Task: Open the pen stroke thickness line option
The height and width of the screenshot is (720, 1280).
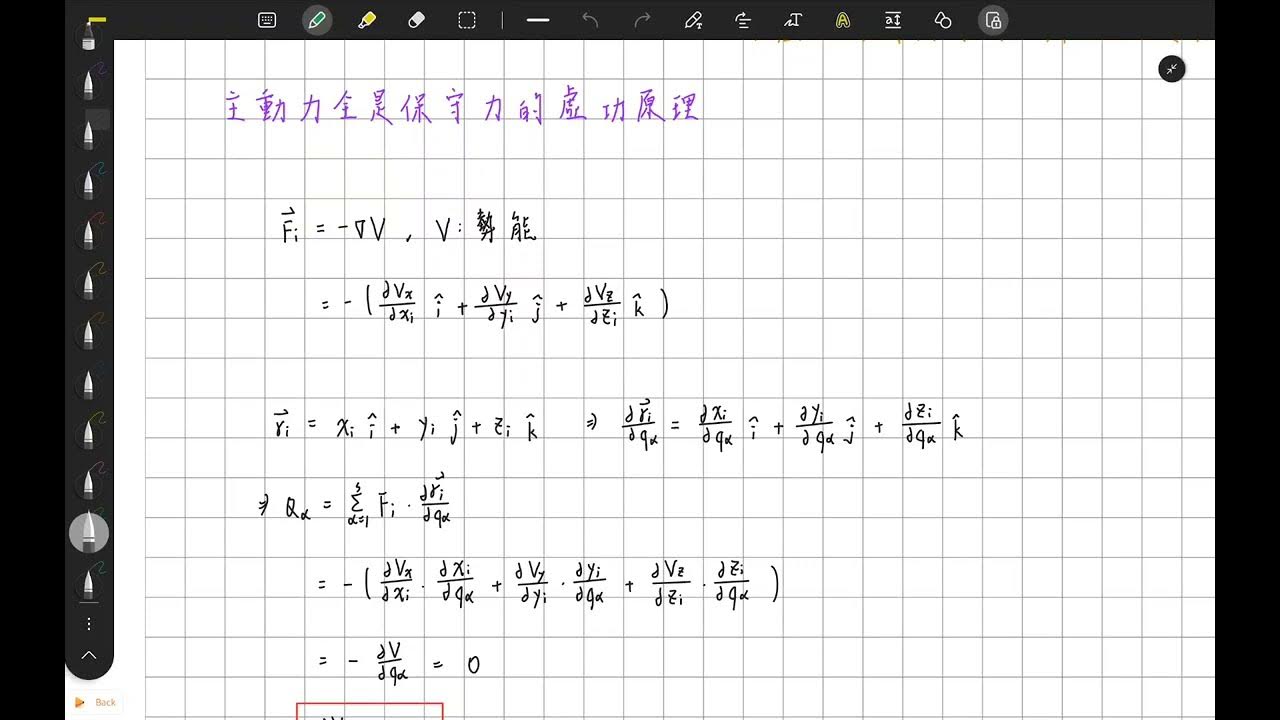Action: pyautogui.click(x=538, y=20)
